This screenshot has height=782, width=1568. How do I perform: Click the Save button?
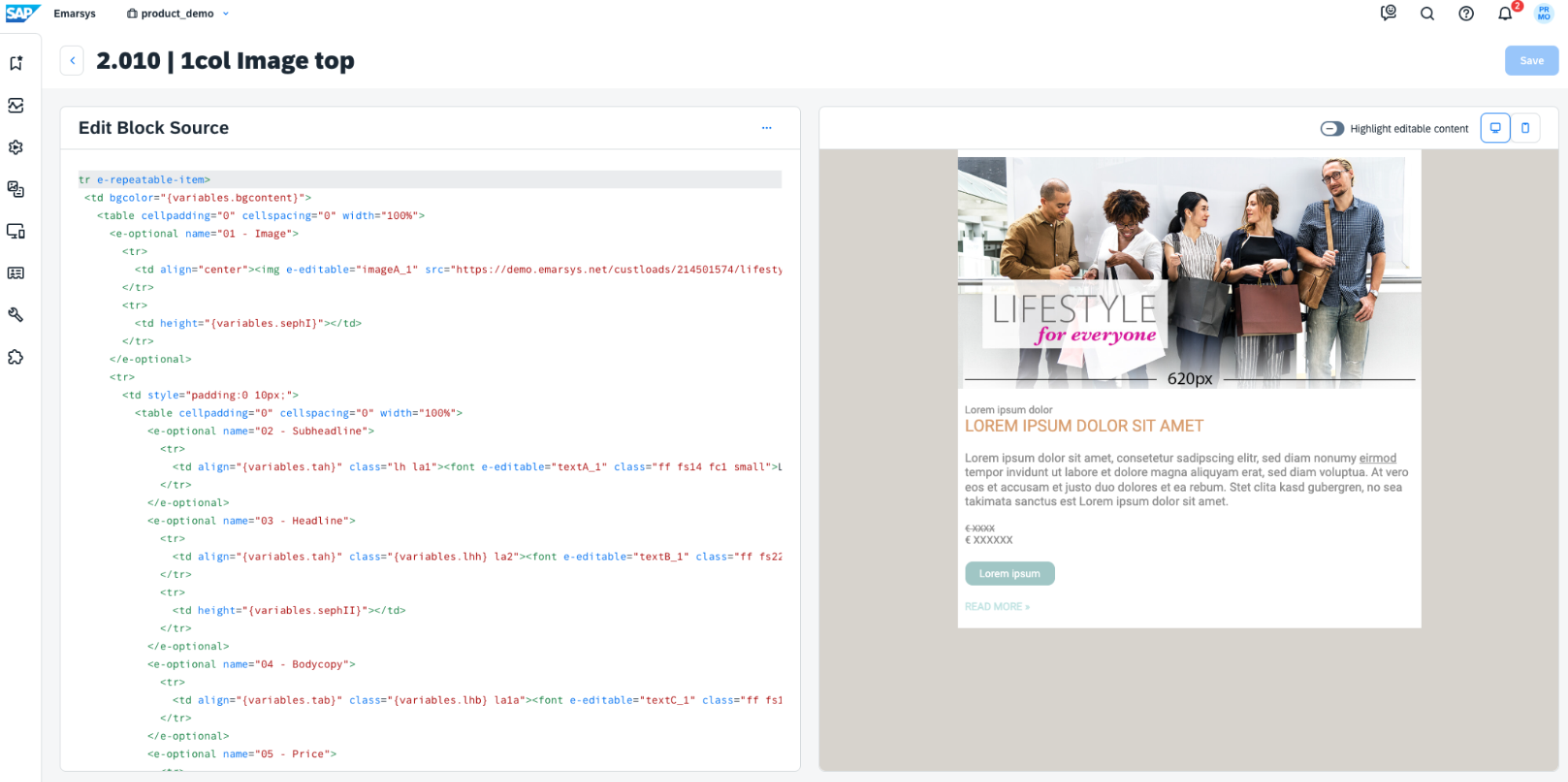[x=1531, y=60]
